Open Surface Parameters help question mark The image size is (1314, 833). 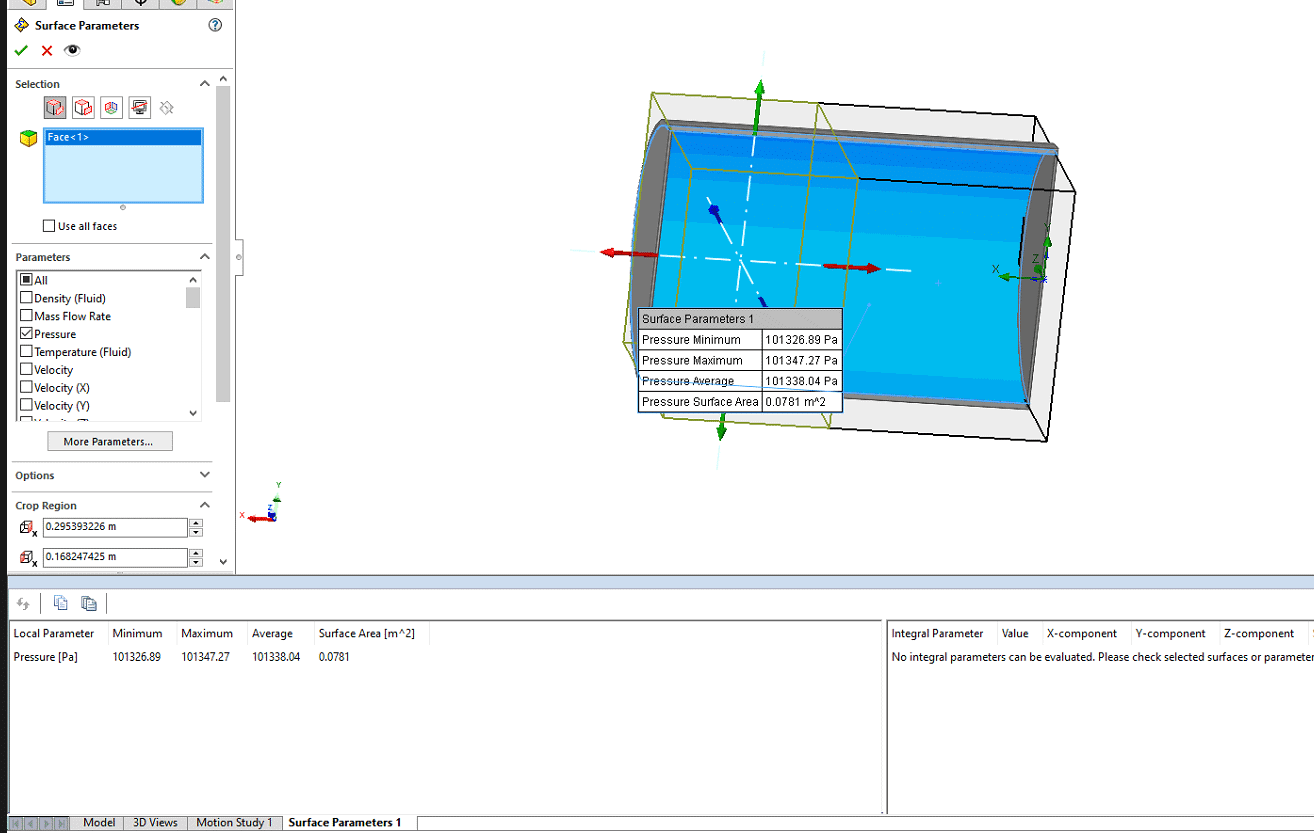click(x=215, y=25)
